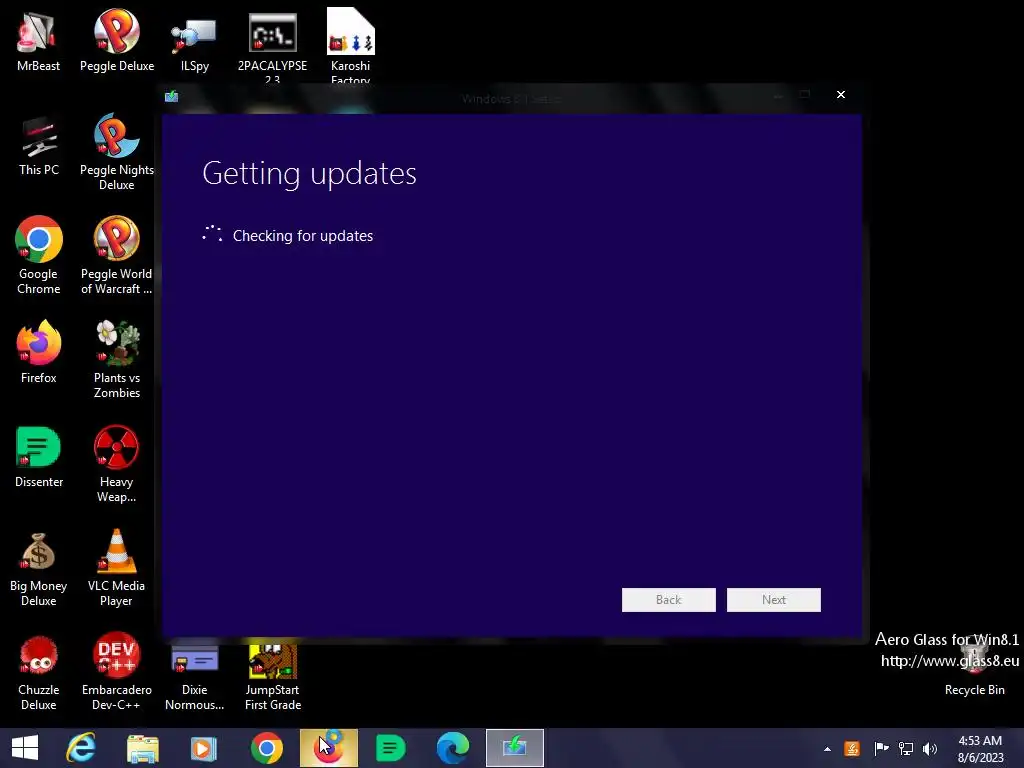
Task: Click the Back button in setup
Action: point(669,600)
